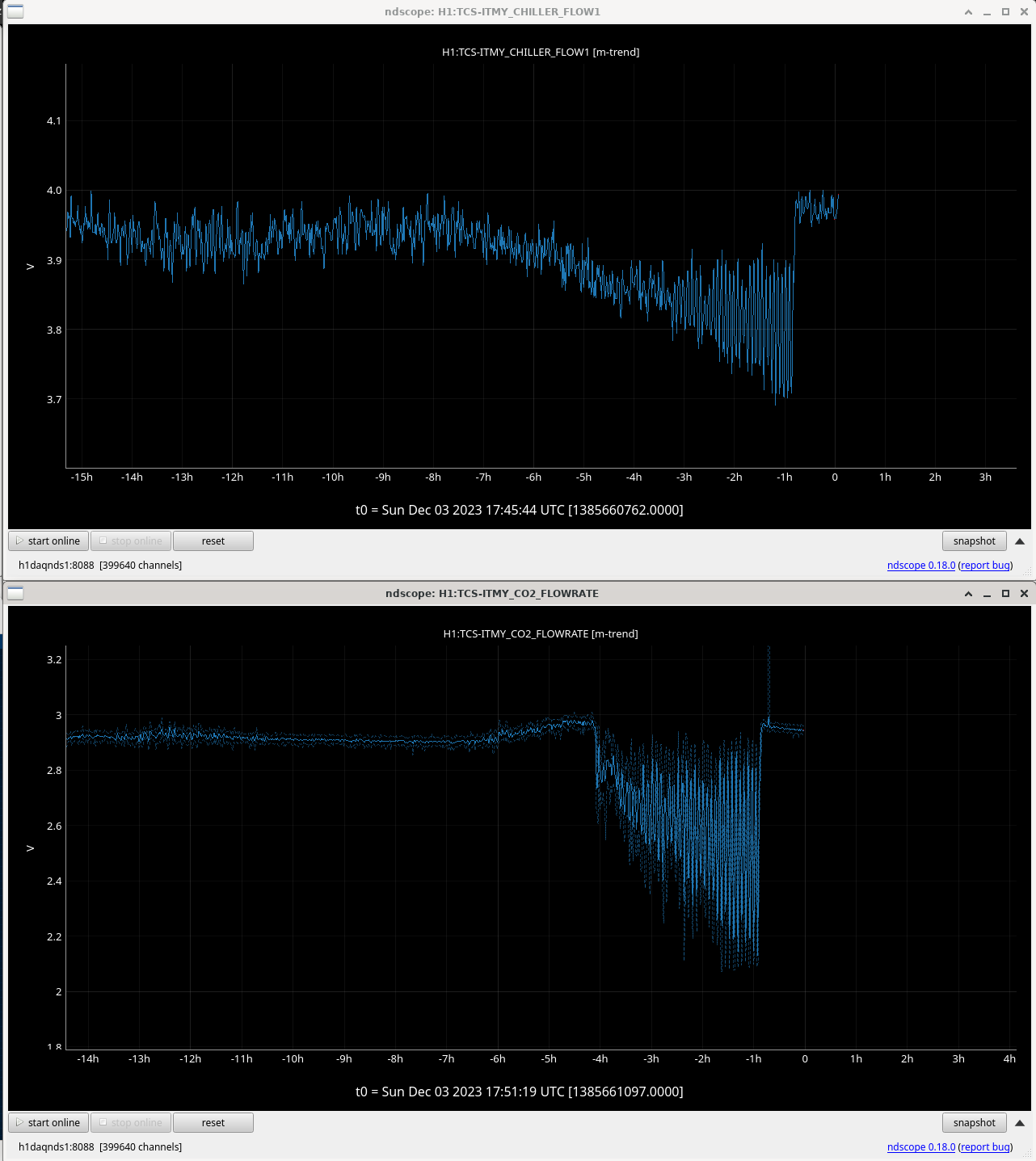This screenshot has width=1036, height=1161.
Task: Click the CO2_FLOWRATE window menu icon
Action: pyautogui.click(x=15, y=593)
